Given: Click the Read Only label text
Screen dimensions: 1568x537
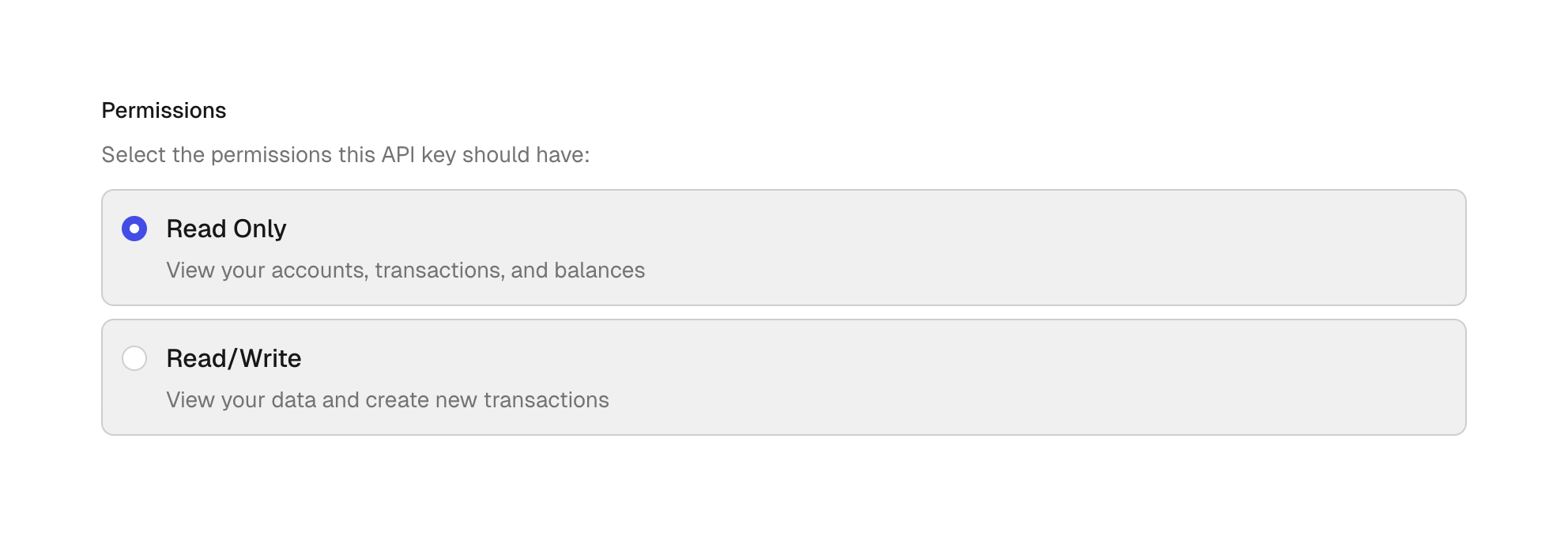Looking at the screenshot, I should tap(226, 229).
